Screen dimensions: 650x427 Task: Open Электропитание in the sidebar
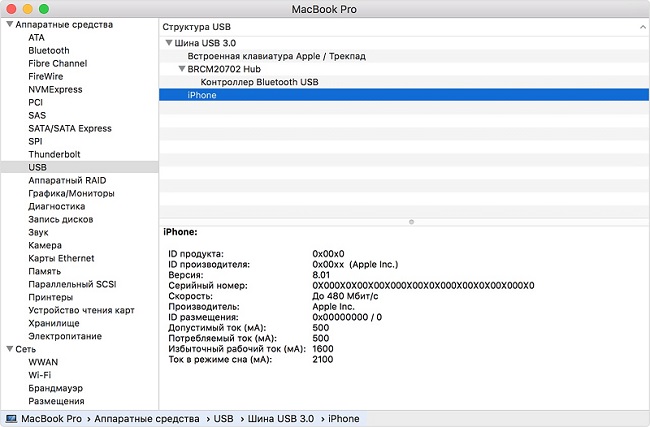click(65, 336)
